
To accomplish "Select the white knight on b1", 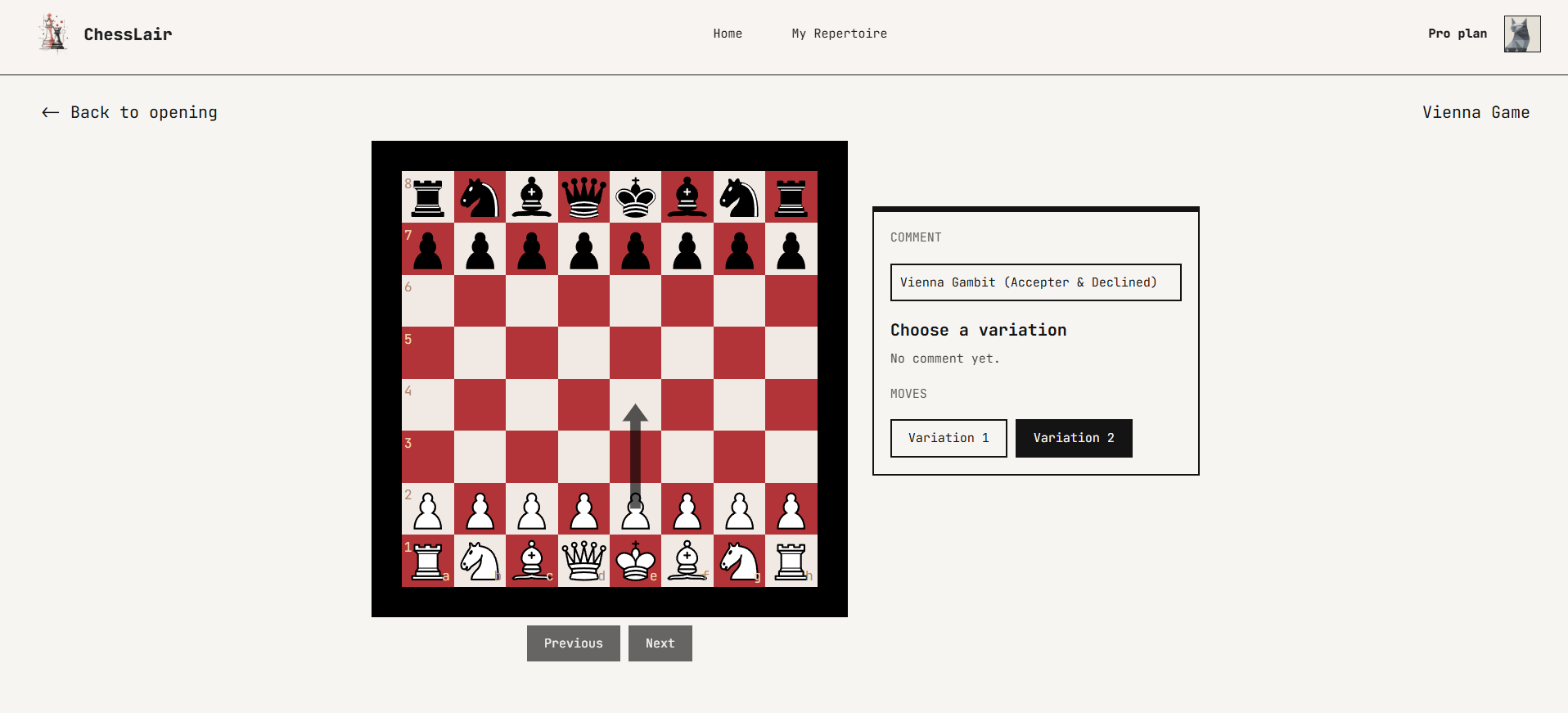I will point(480,561).
